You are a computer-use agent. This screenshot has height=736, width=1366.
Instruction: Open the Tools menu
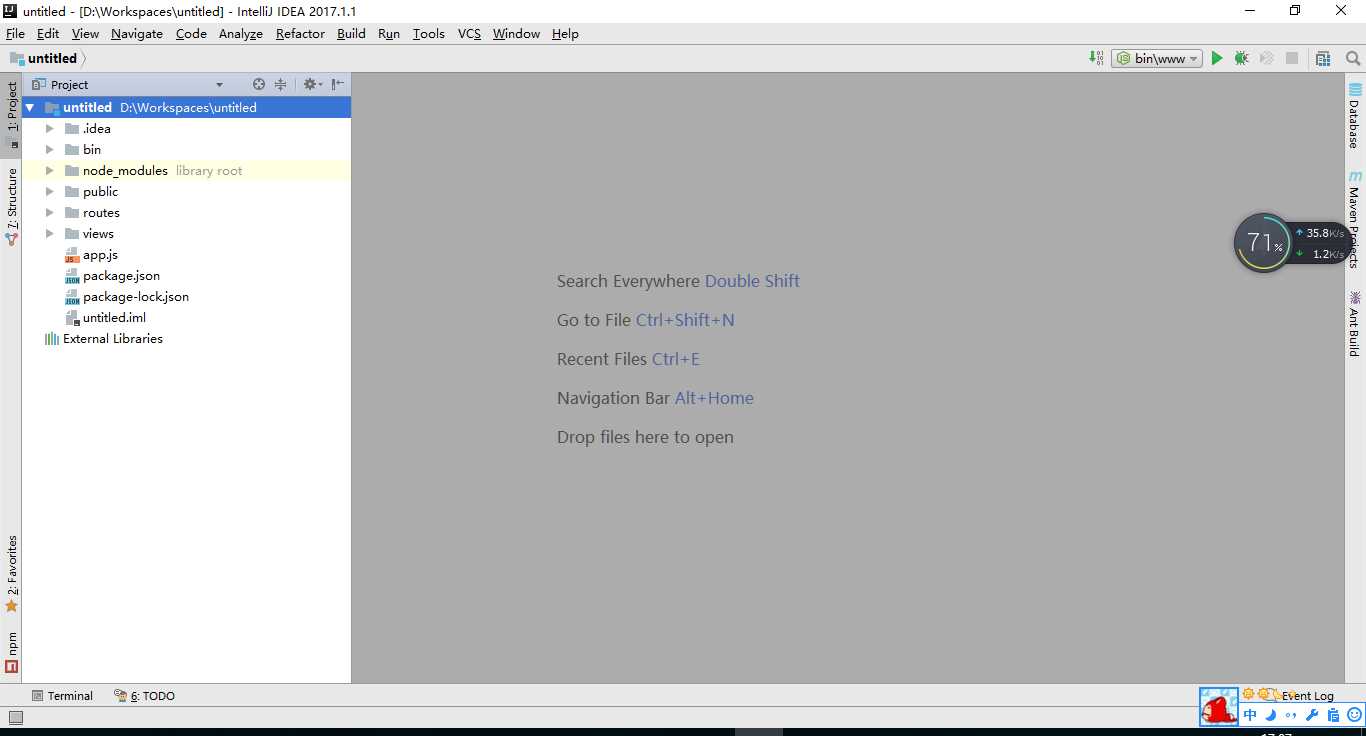pos(428,34)
